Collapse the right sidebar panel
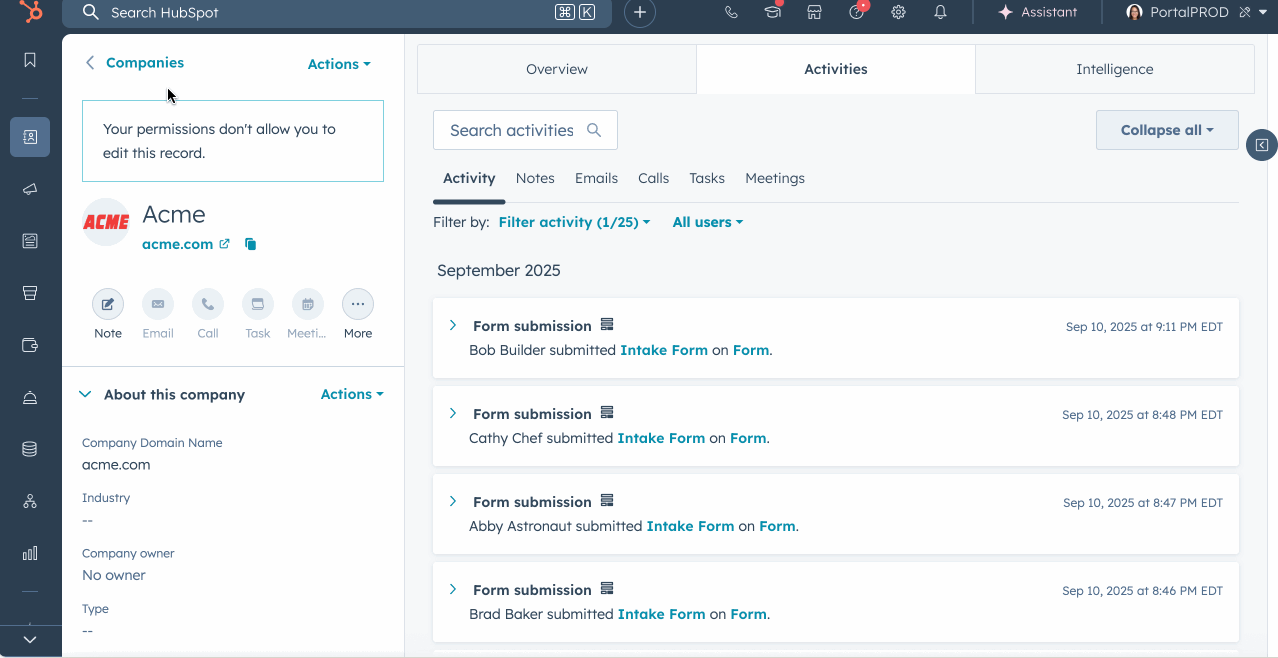This screenshot has height=658, width=1278. 1261,145
